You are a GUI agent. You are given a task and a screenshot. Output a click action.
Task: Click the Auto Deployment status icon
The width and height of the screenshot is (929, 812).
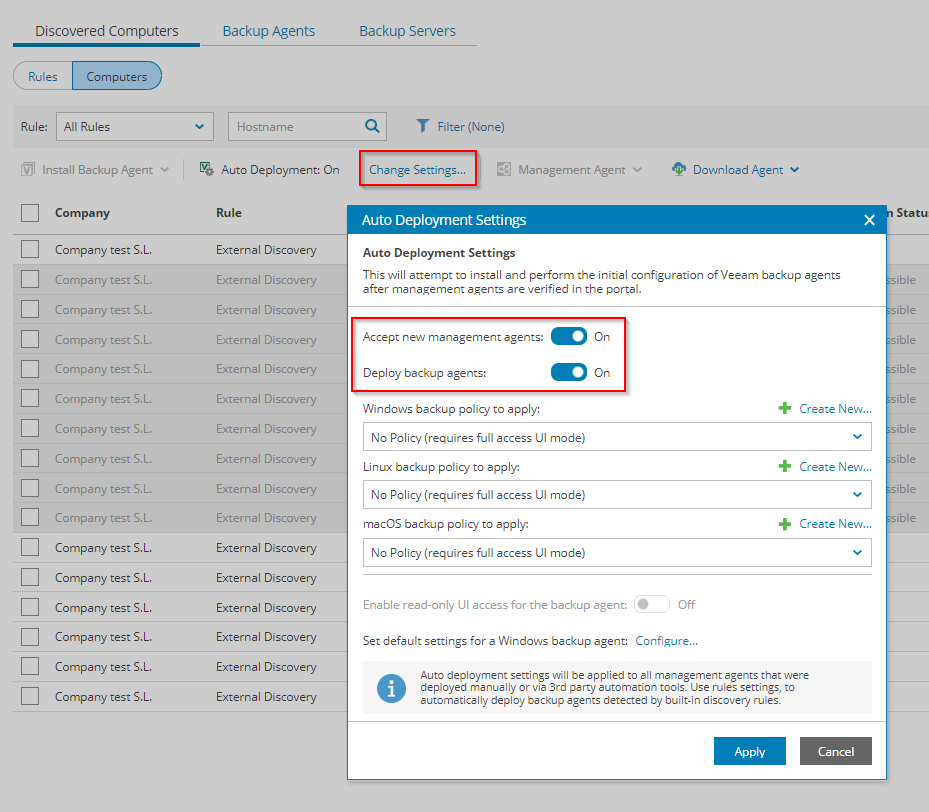click(x=206, y=169)
